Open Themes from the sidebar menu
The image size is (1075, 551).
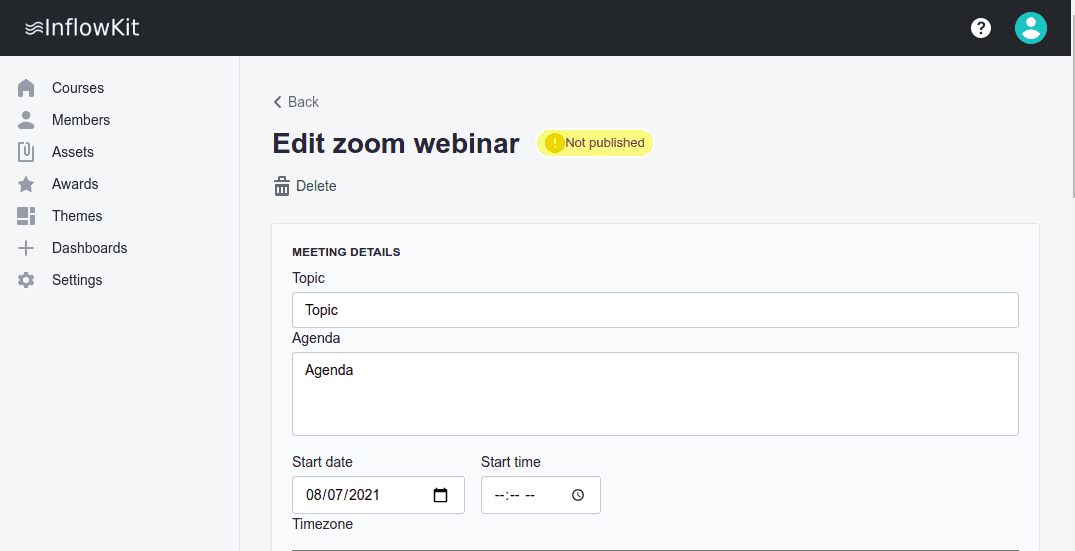tap(77, 216)
